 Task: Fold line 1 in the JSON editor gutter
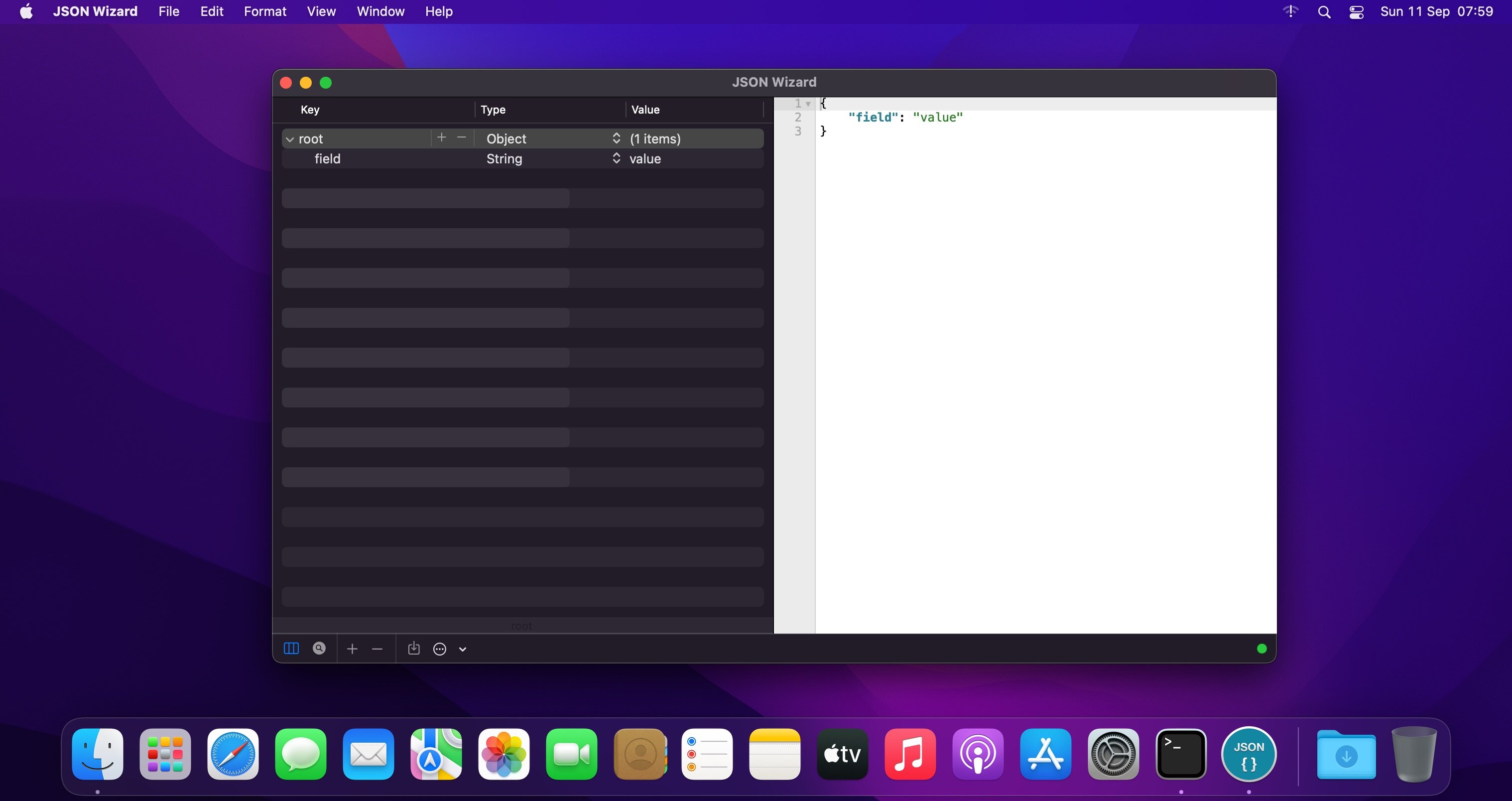click(808, 104)
